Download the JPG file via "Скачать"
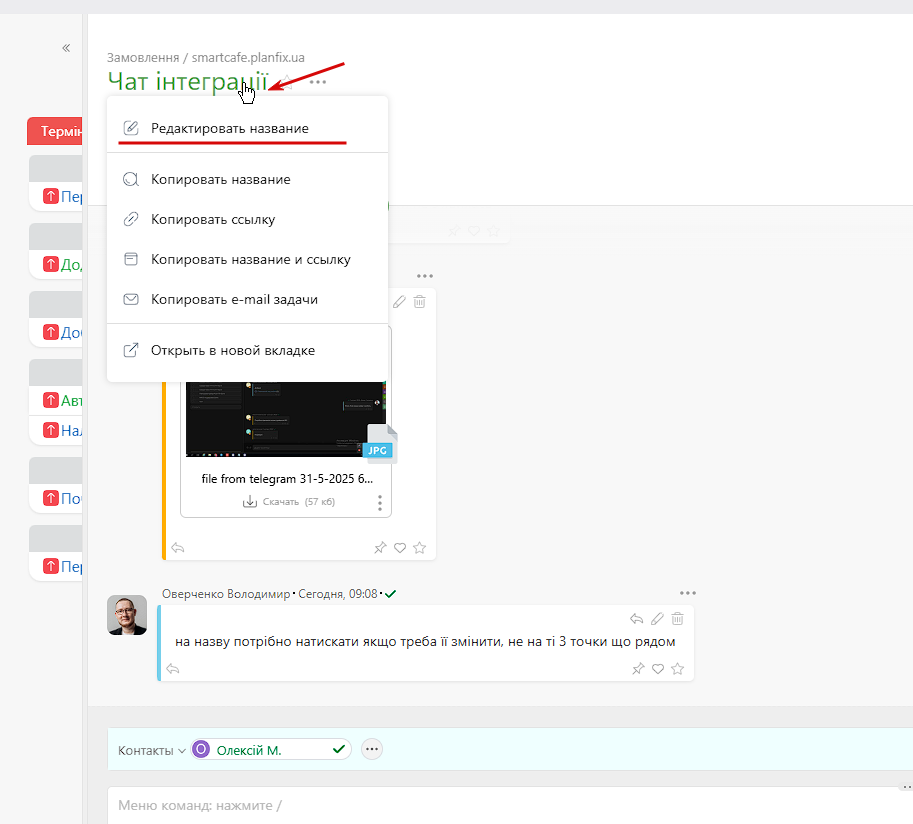This screenshot has height=824, width=913. pos(289,501)
